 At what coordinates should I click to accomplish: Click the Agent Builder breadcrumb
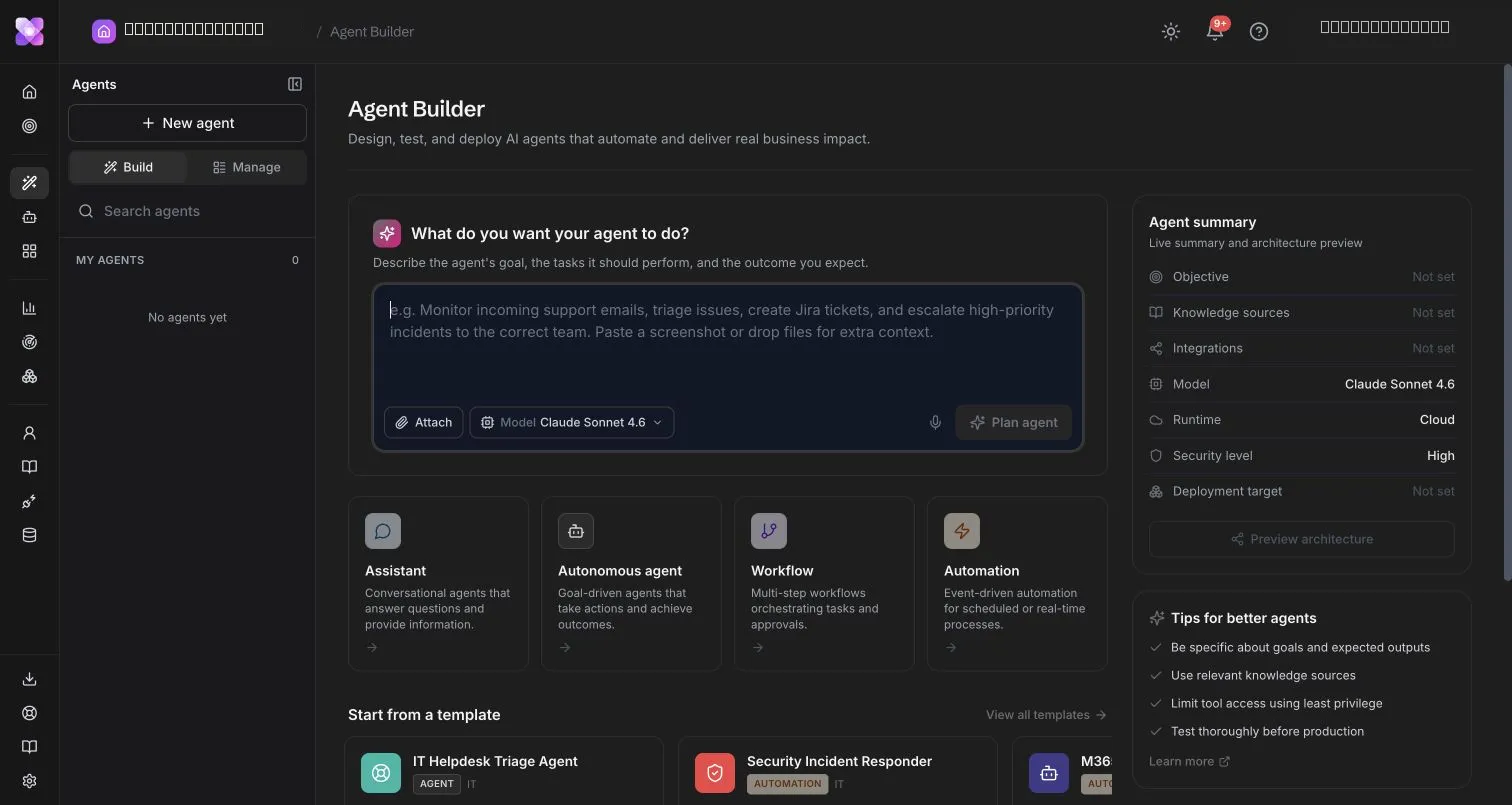pos(372,31)
